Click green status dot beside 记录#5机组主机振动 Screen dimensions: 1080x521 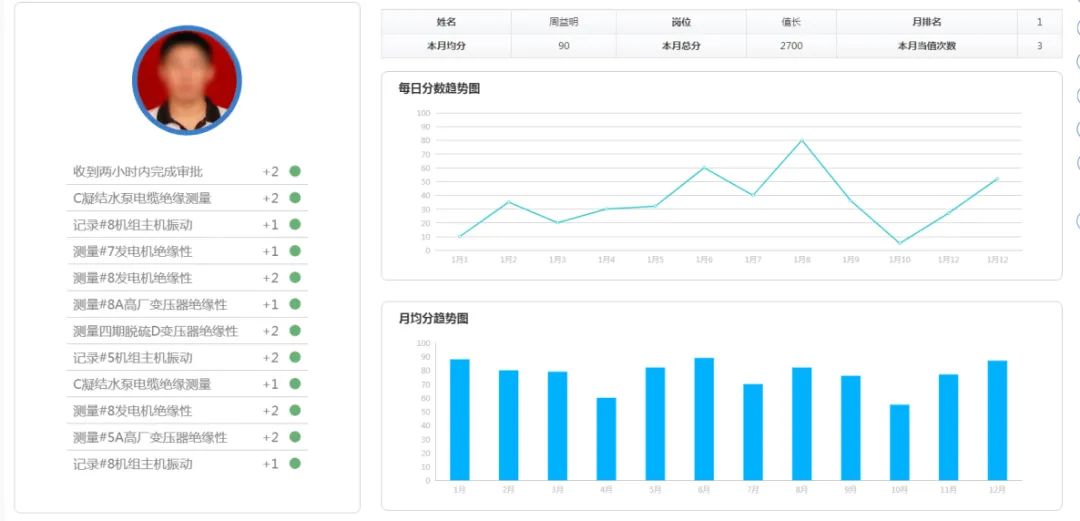tap(295, 357)
